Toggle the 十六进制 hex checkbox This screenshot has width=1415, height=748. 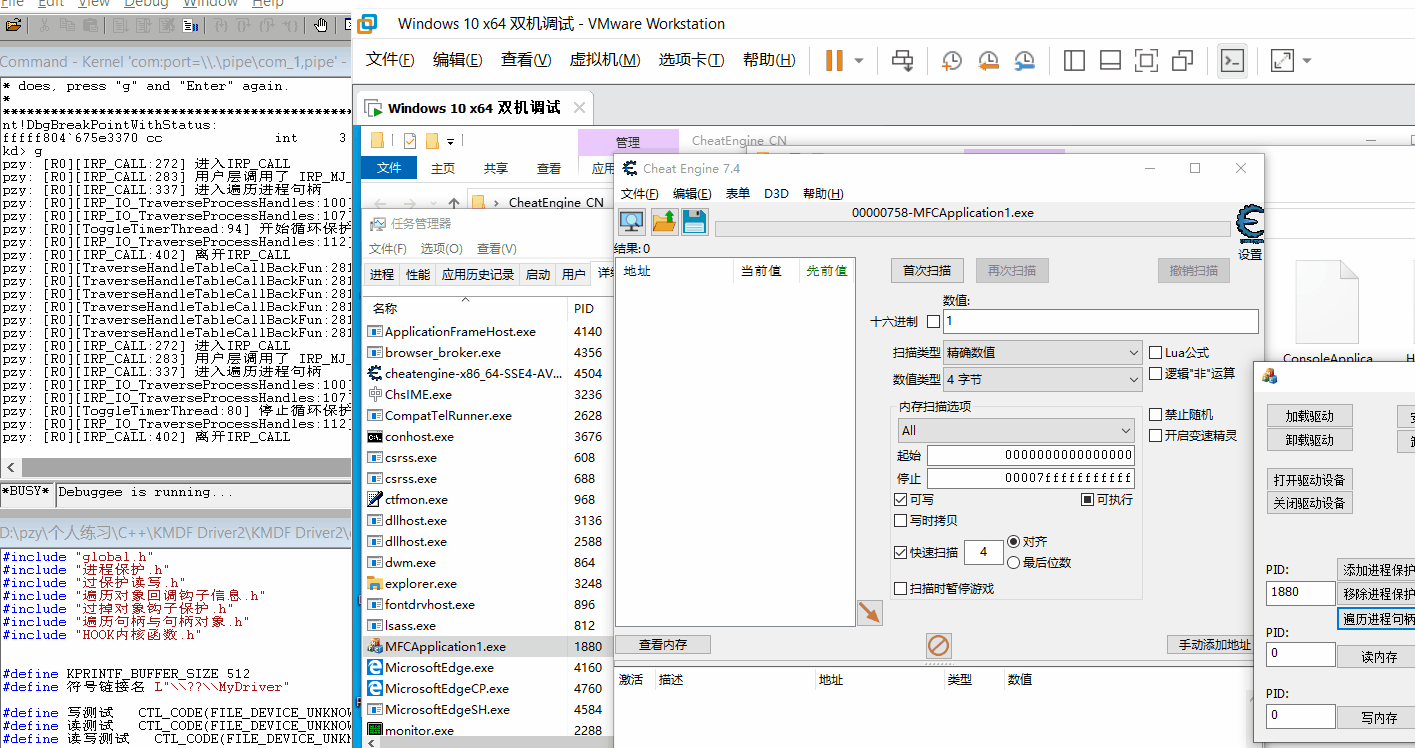point(934,322)
